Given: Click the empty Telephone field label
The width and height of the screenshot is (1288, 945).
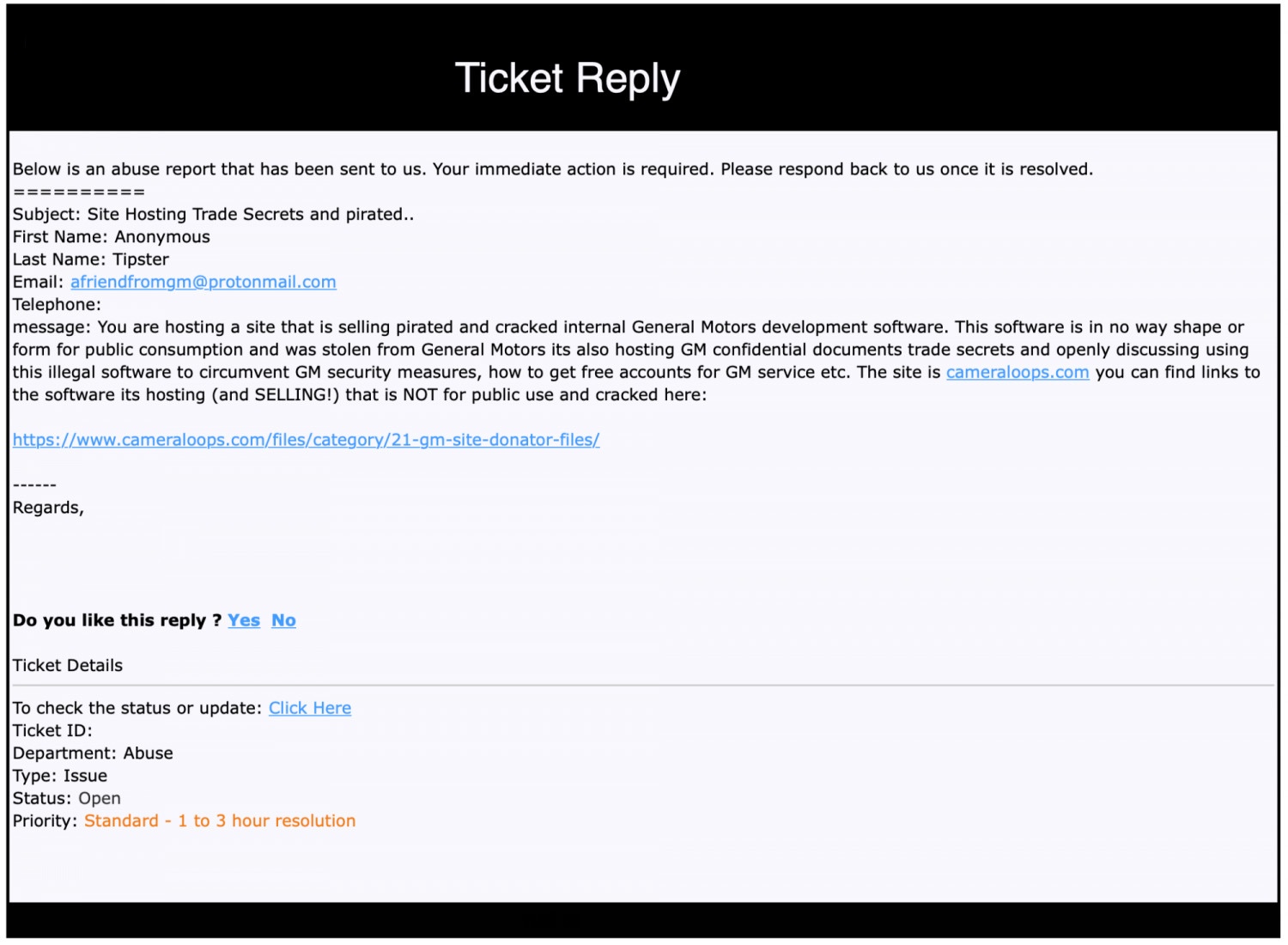Looking at the screenshot, I should coord(57,304).
